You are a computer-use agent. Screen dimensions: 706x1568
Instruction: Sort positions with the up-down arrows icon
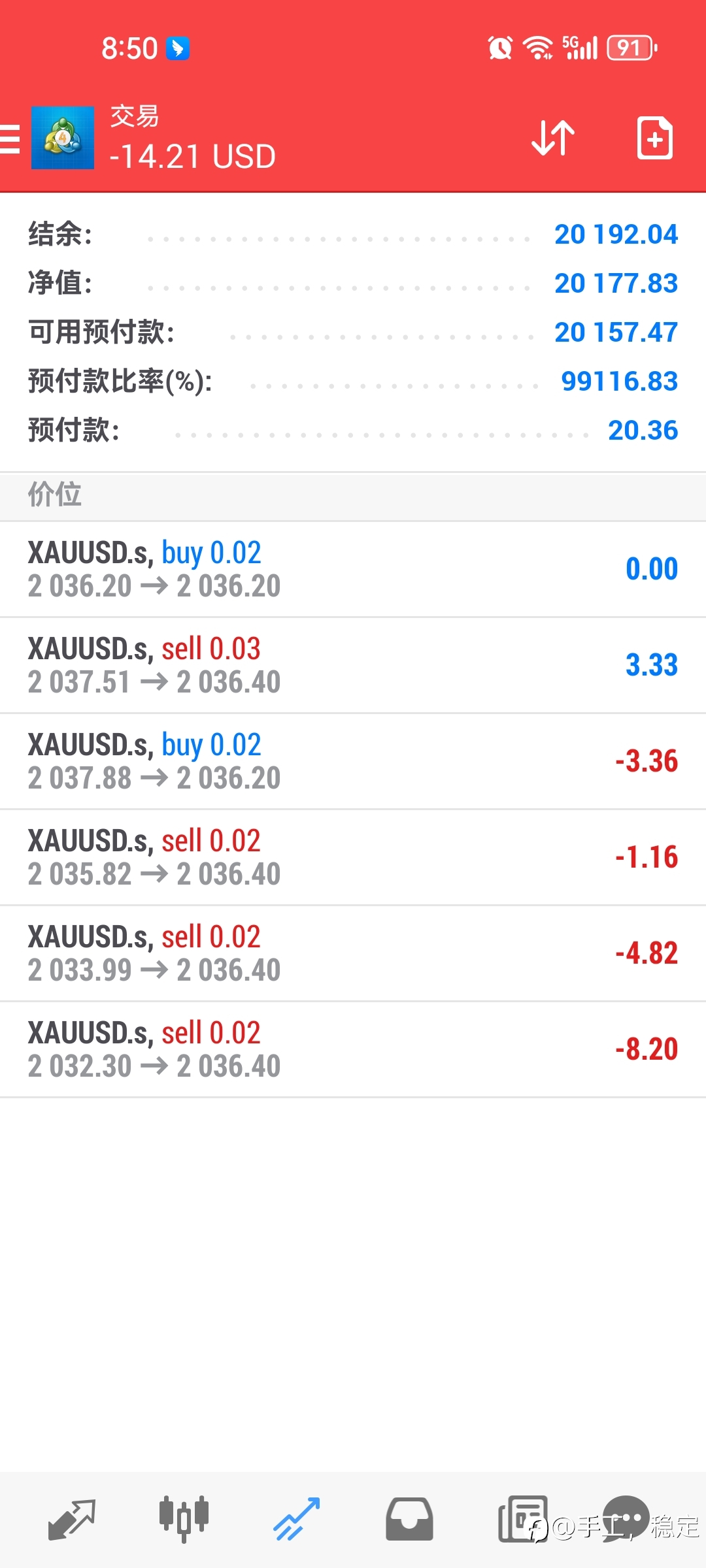(553, 138)
